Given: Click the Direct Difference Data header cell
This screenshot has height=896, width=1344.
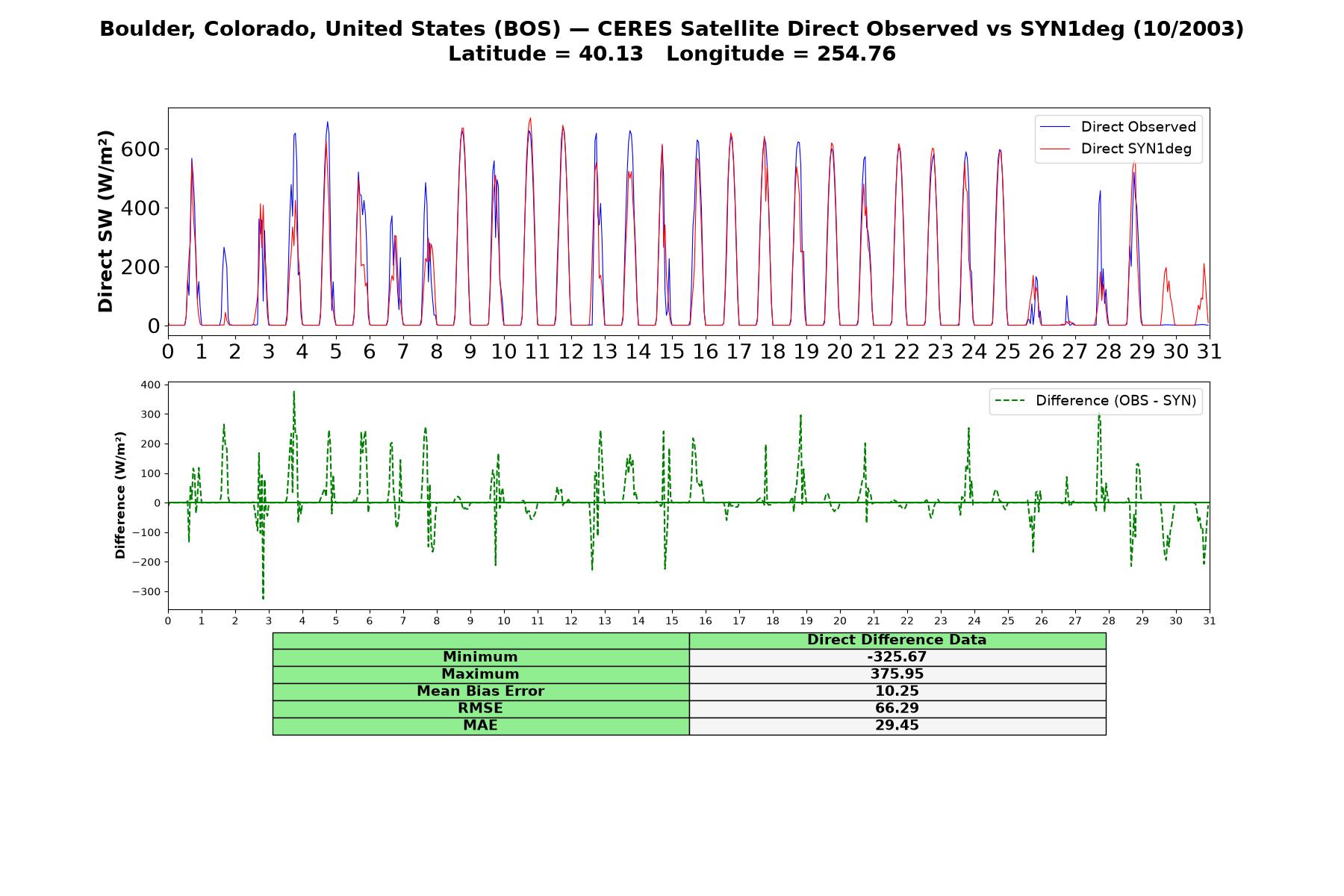Looking at the screenshot, I should [897, 640].
